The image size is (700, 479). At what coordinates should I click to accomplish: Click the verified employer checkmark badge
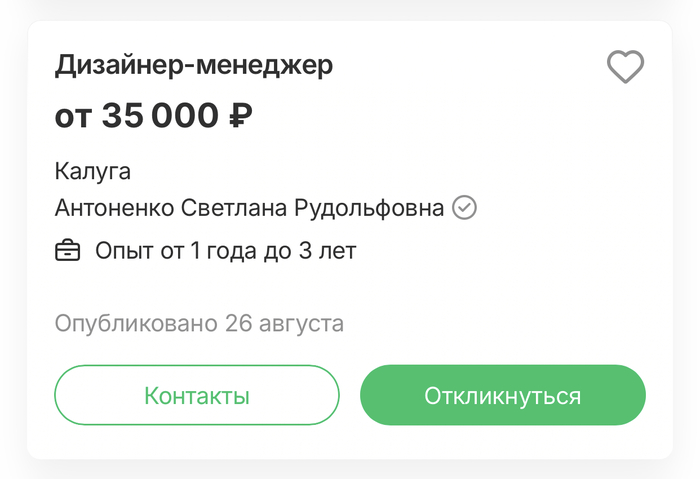point(464,208)
